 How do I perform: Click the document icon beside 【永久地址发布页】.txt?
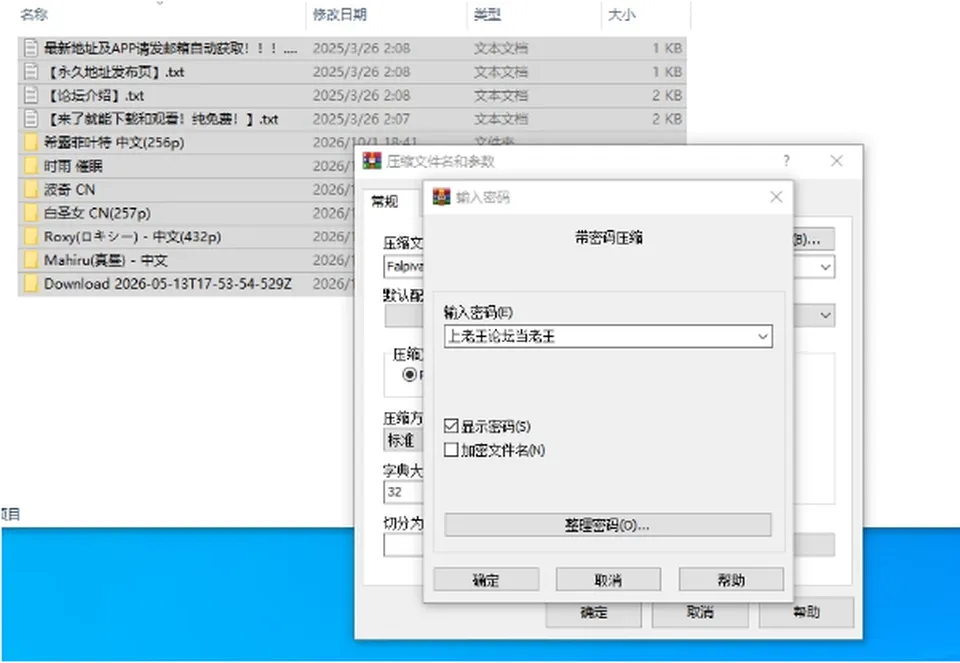[x=31, y=72]
